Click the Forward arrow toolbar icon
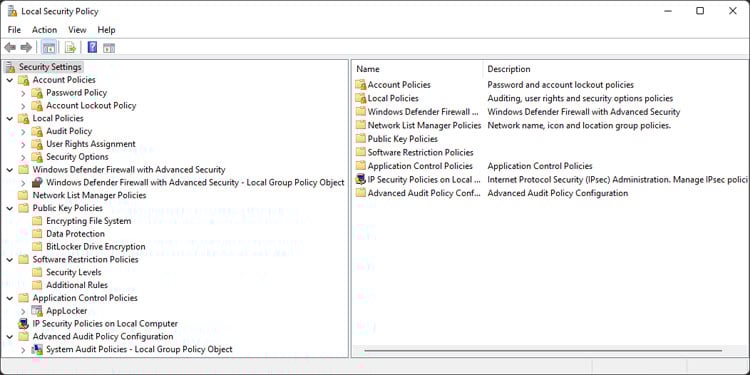The width and height of the screenshot is (750, 375). tap(26, 47)
